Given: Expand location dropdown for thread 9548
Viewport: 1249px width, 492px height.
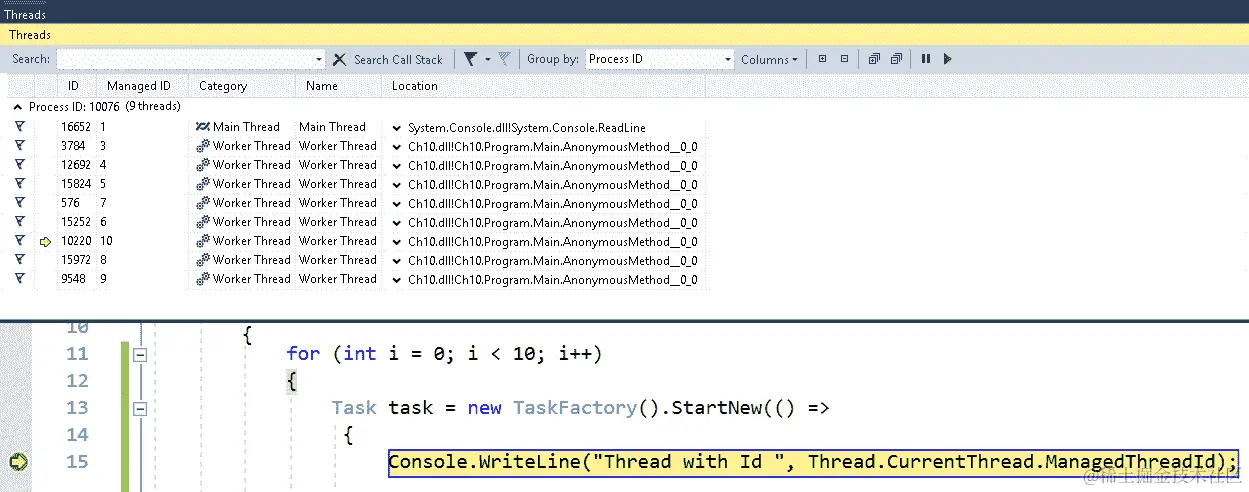Looking at the screenshot, I should tap(397, 280).
